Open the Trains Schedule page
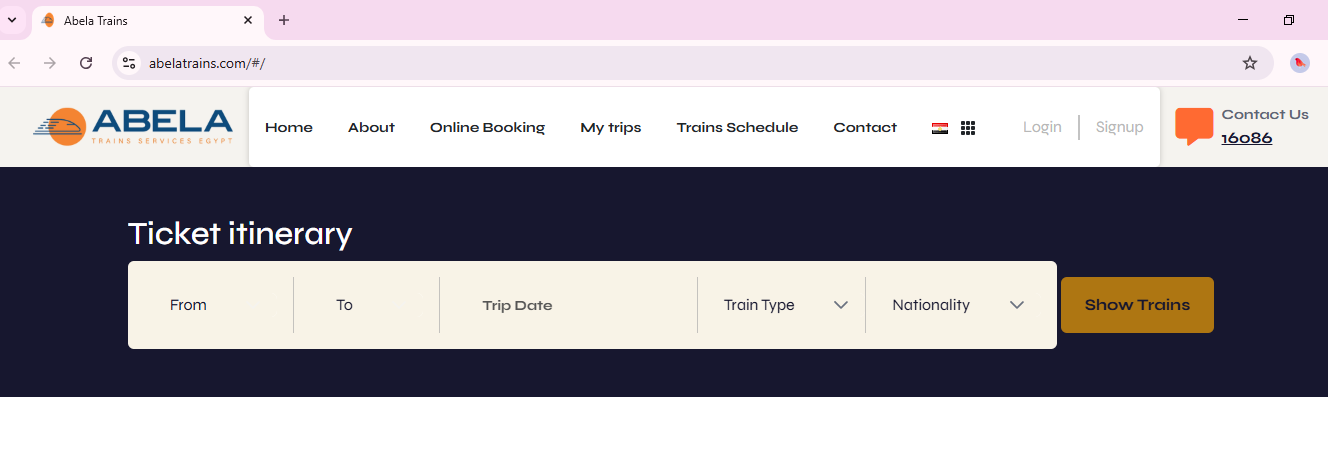Image resolution: width=1328 pixels, height=463 pixels. click(737, 127)
